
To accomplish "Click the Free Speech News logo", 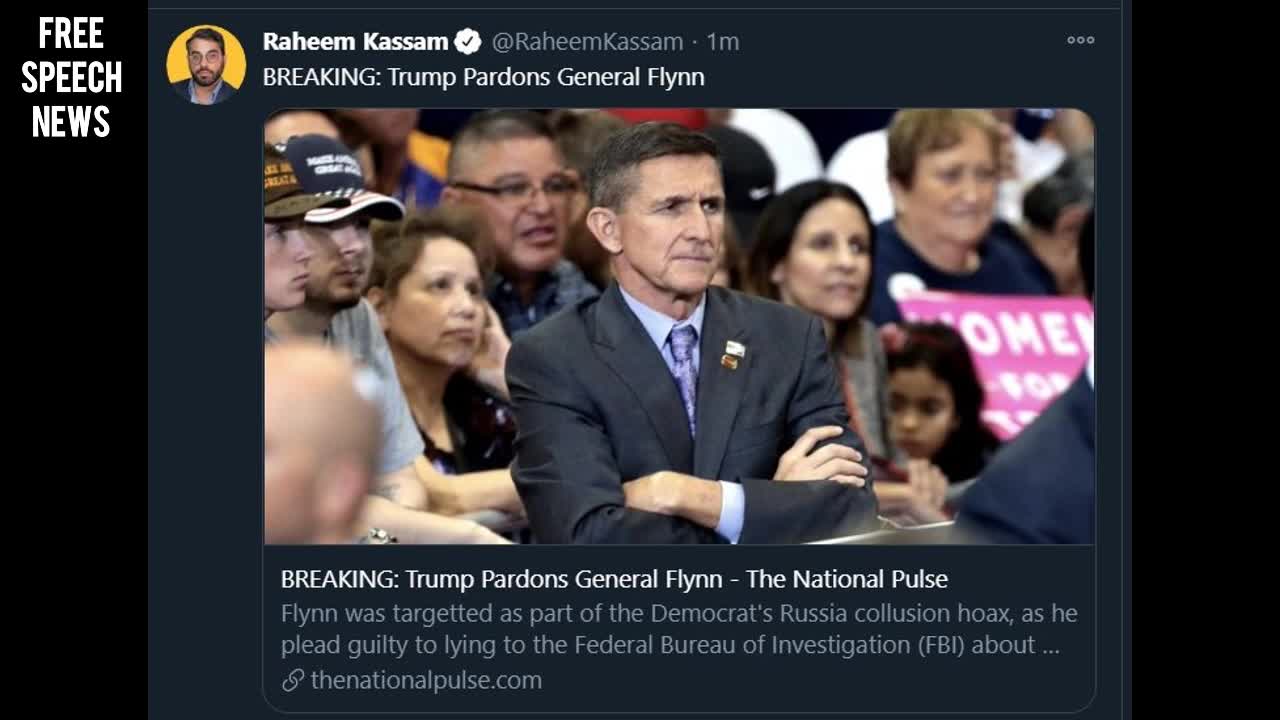I will click(x=72, y=78).
